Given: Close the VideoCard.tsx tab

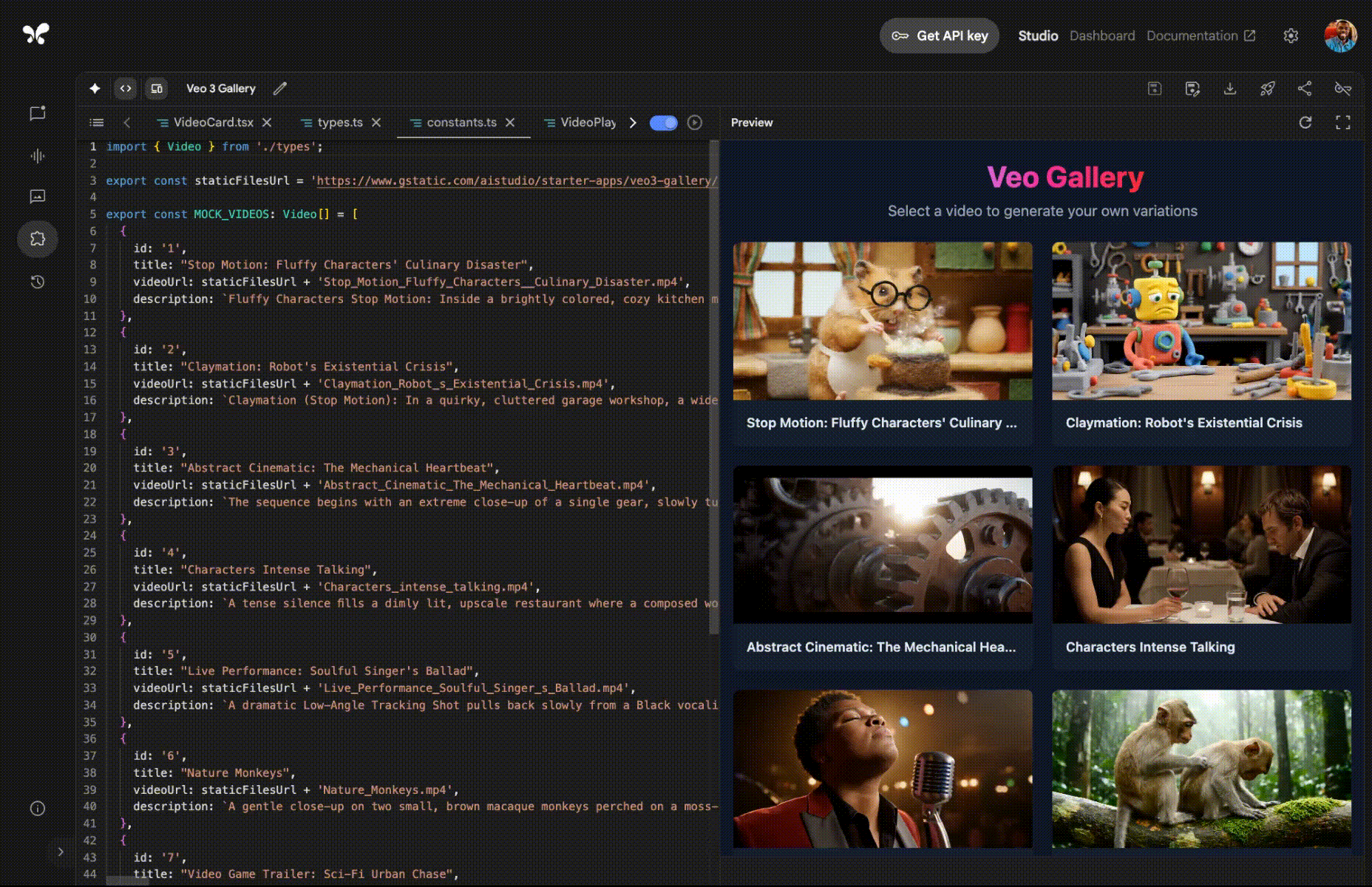Looking at the screenshot, I should tap(267, 123).
